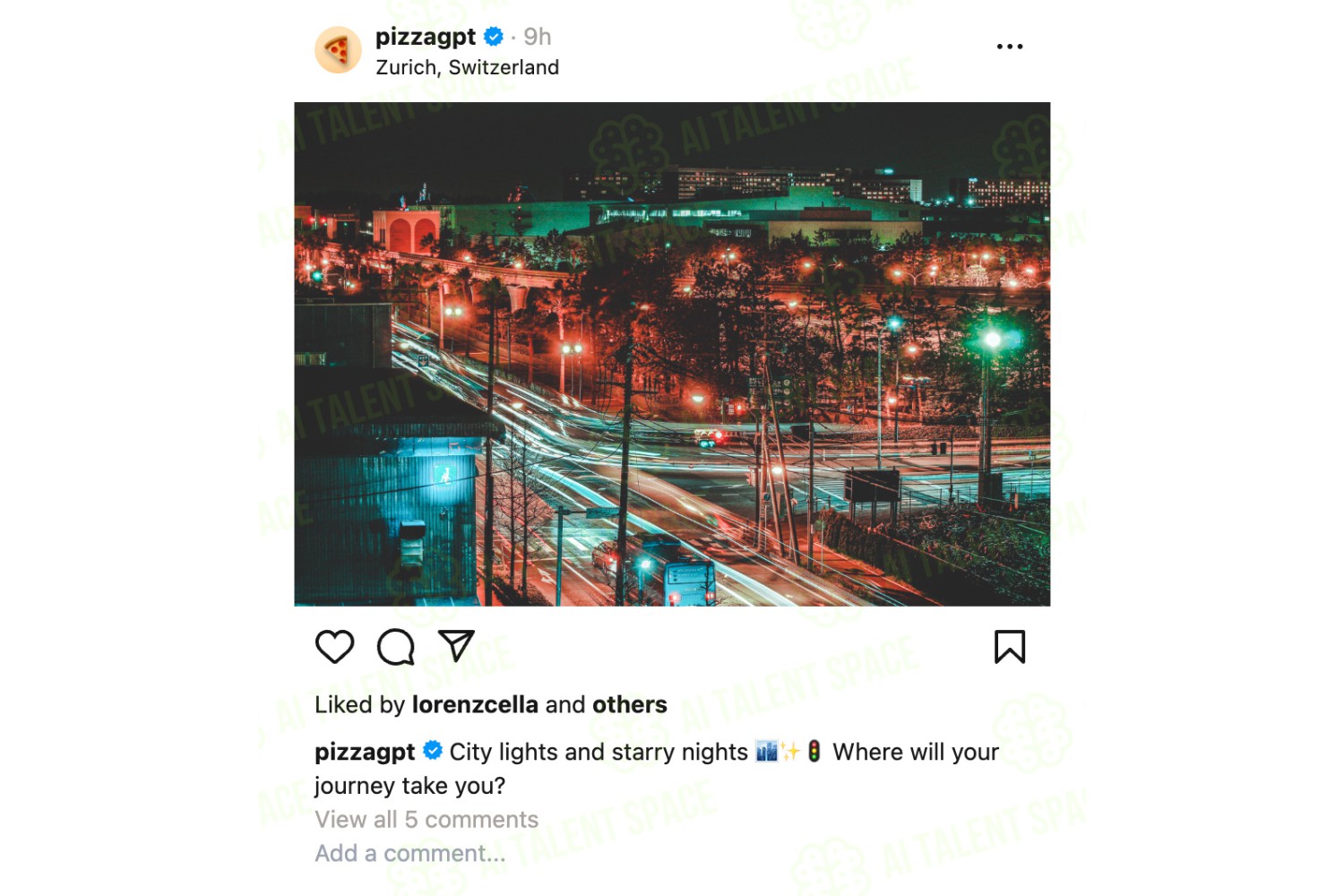Open the pizza slice profile avatar
Screen dimensions: 1344x896
coord(338,49)
